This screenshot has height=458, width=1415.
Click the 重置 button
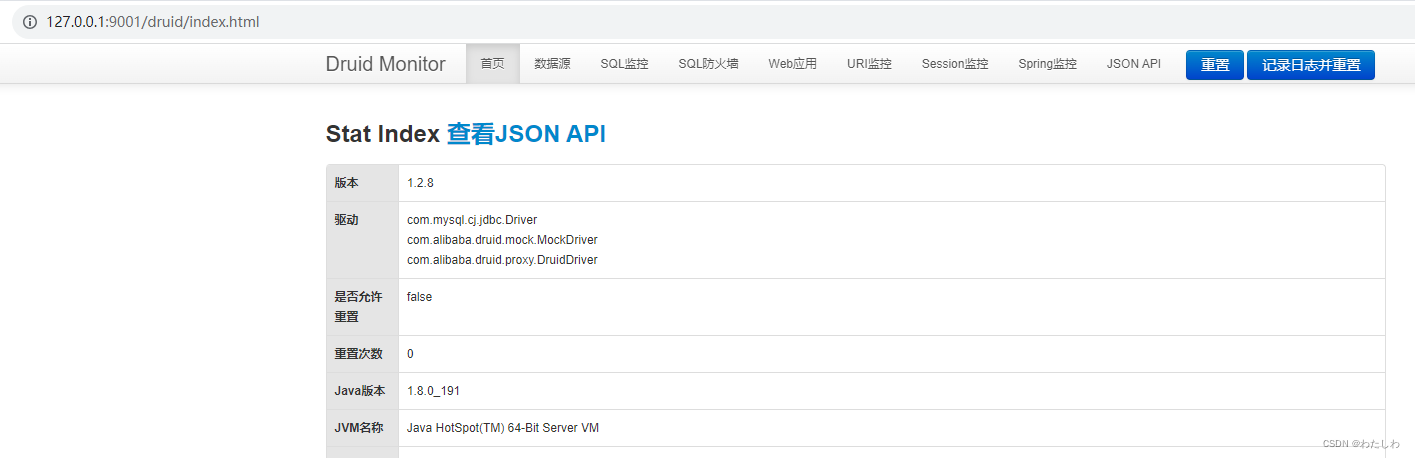tap(1215, 65)
